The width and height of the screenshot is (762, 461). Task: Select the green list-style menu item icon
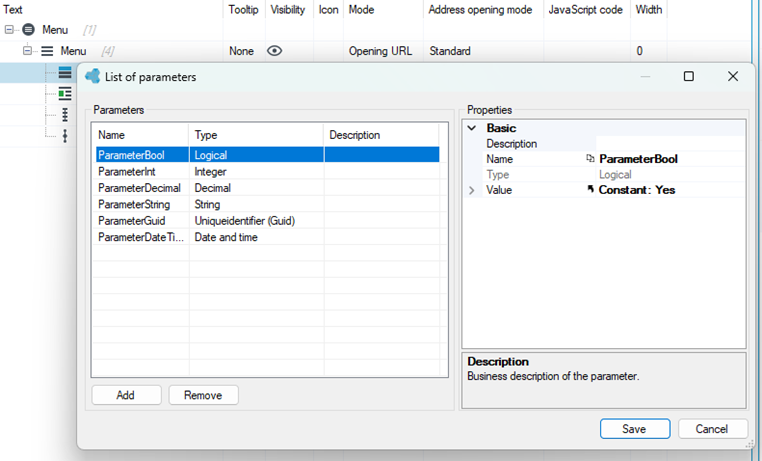pos(65,93)
